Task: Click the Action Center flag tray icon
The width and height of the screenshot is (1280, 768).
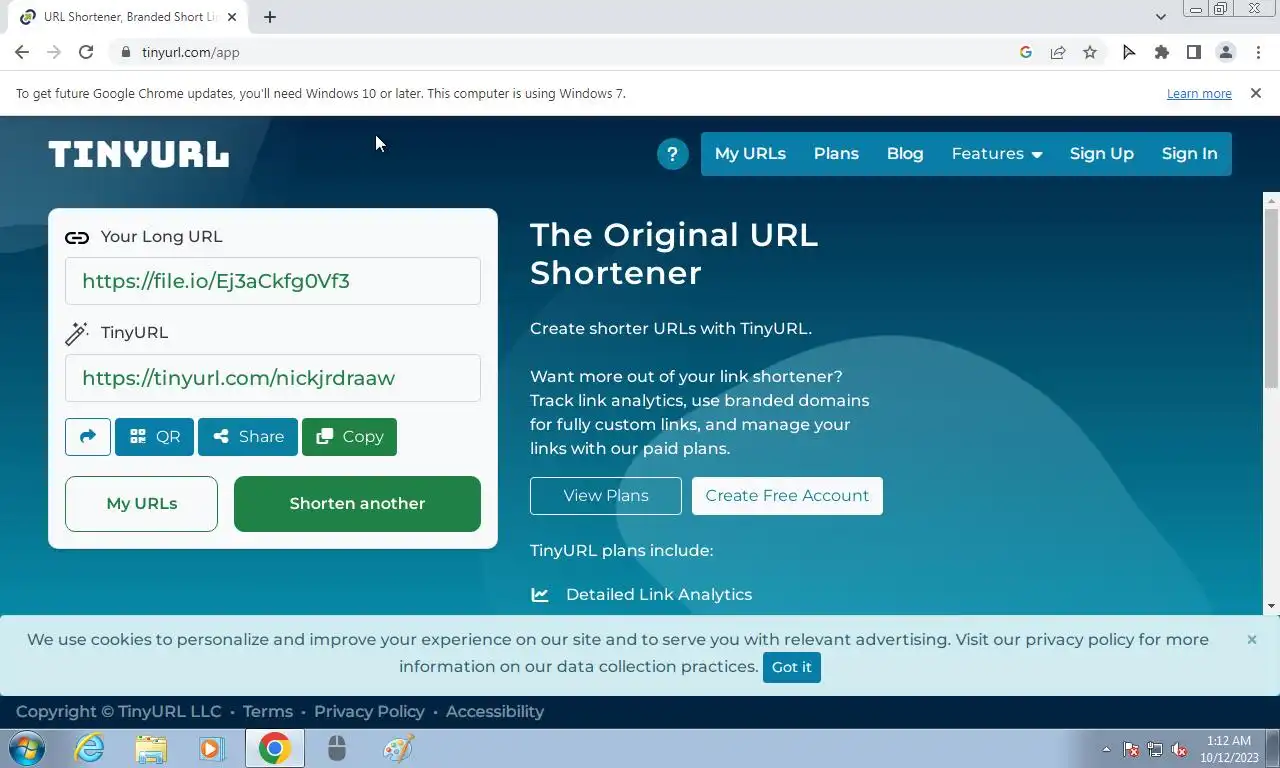Action: click(1131, 749)
